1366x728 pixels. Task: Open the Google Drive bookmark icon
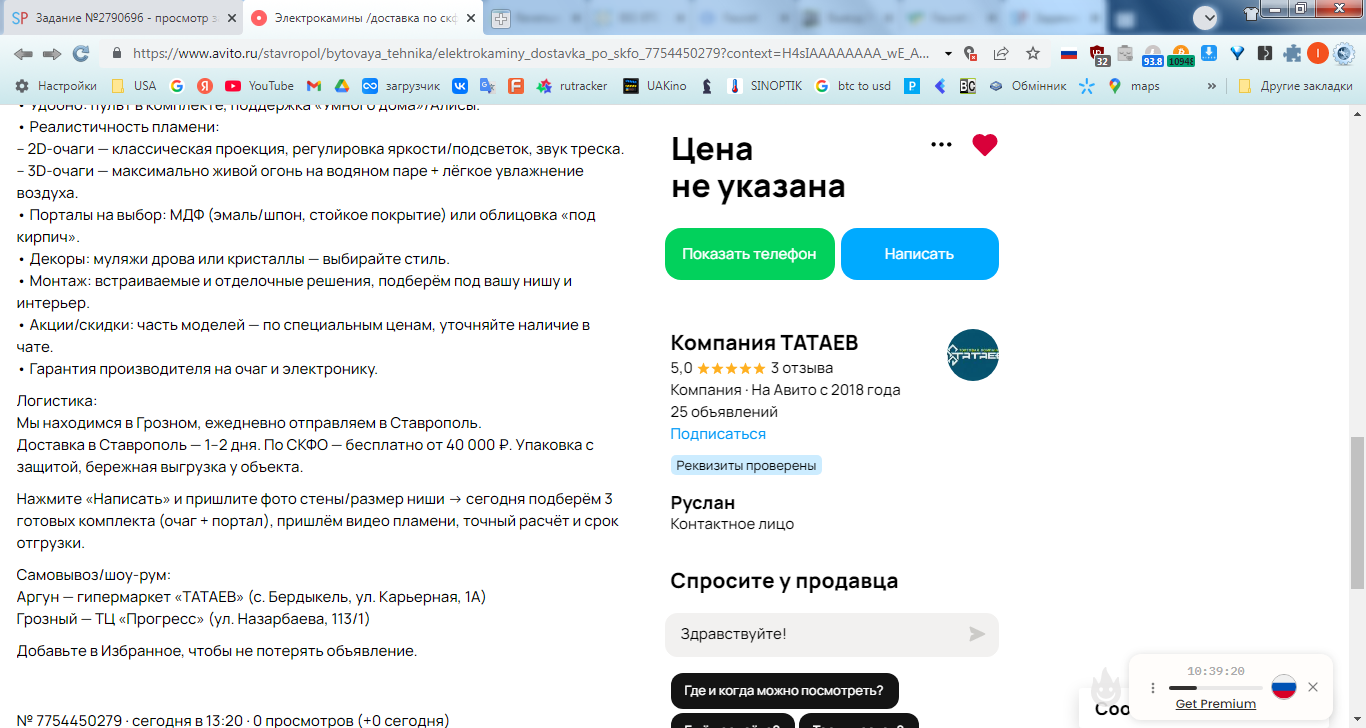click(x=341, y=86)
